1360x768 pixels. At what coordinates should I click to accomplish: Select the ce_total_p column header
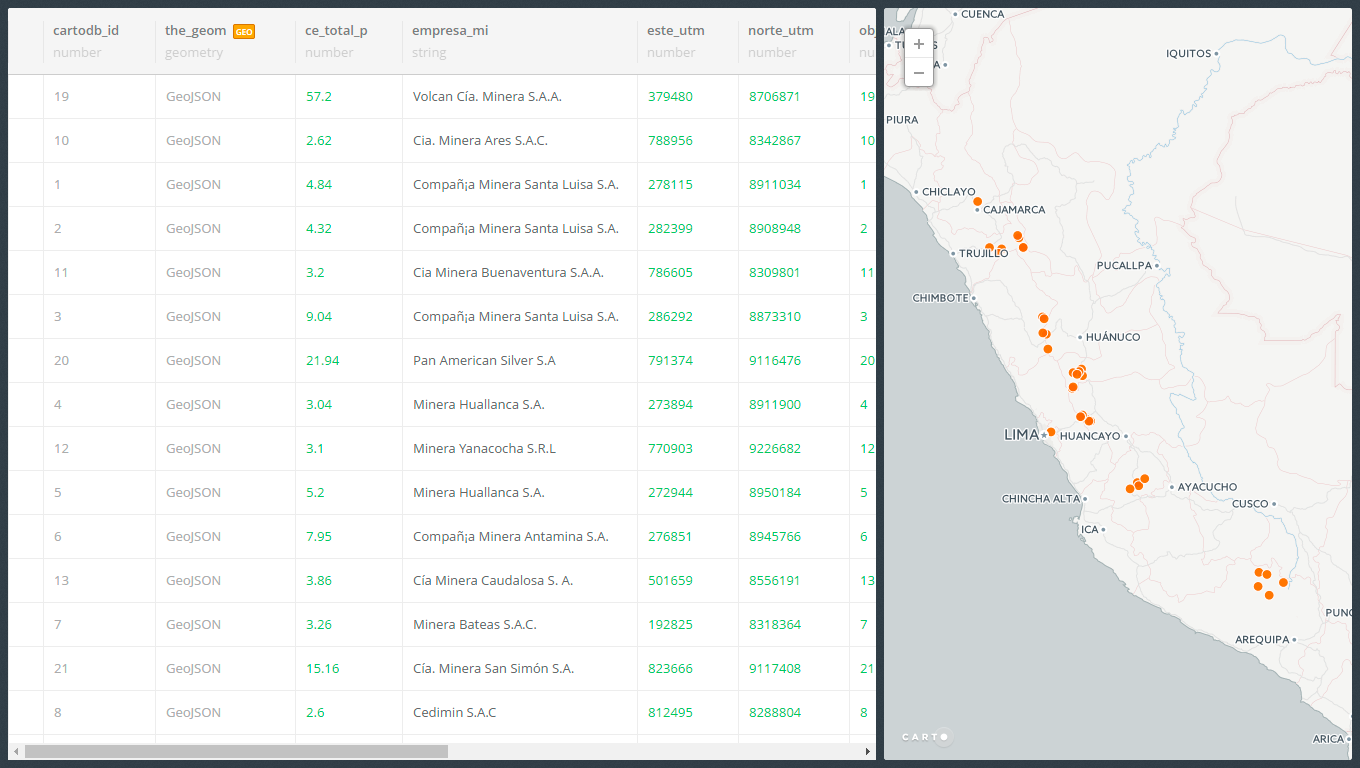click(x=336, y=30)
